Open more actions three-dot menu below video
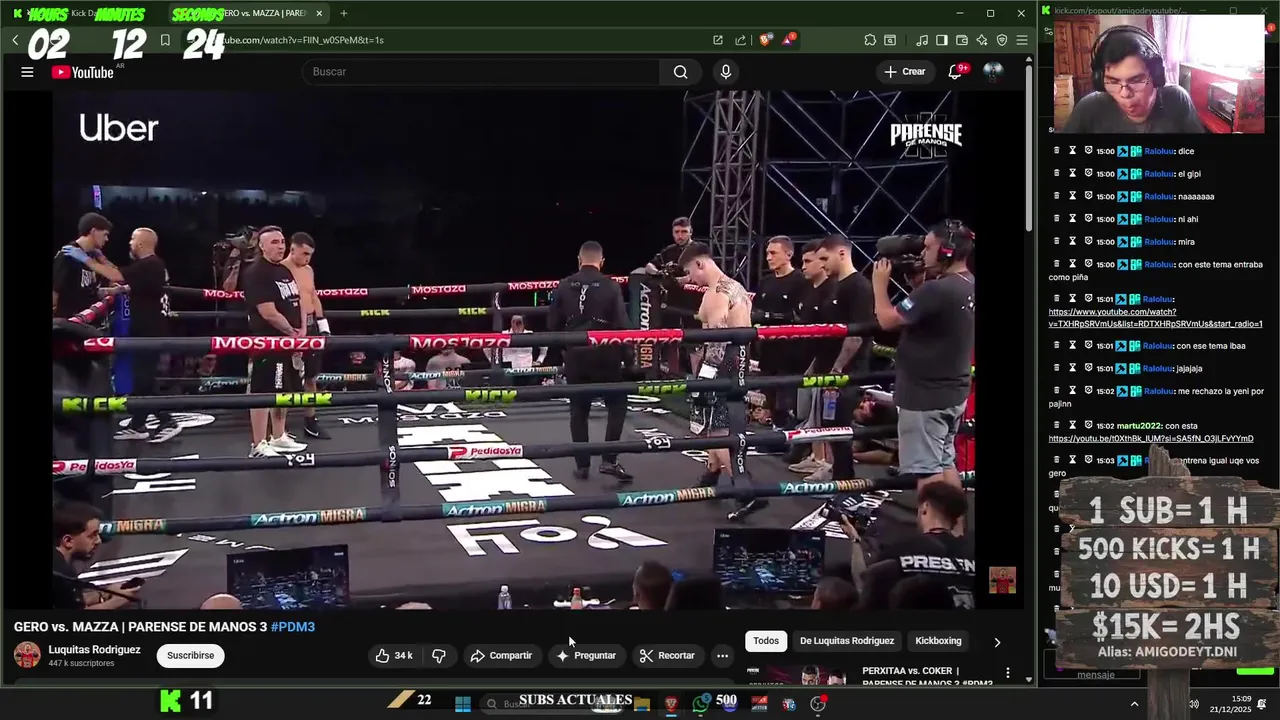Viewport: 1280px width, 720px height. [722, 656]
